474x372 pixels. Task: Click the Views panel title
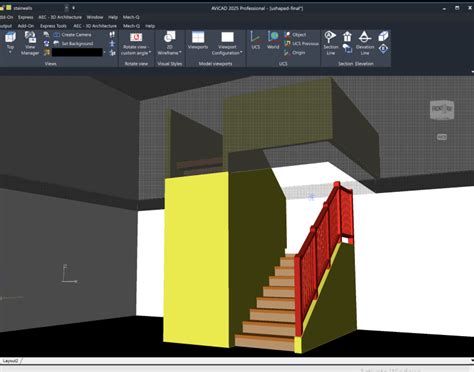[x=50, y=64]
